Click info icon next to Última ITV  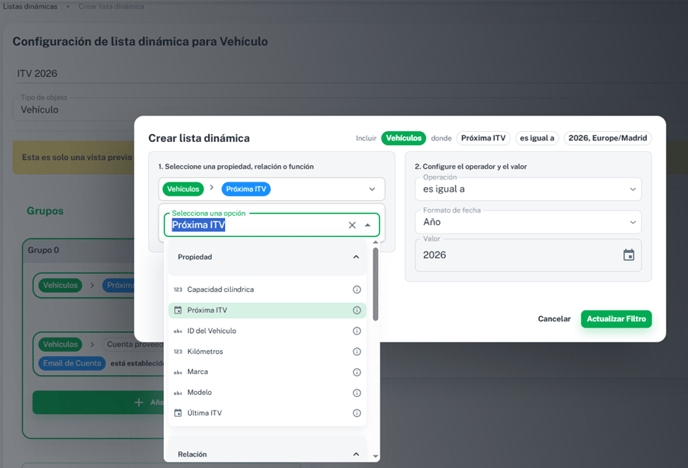coord(357,413)
